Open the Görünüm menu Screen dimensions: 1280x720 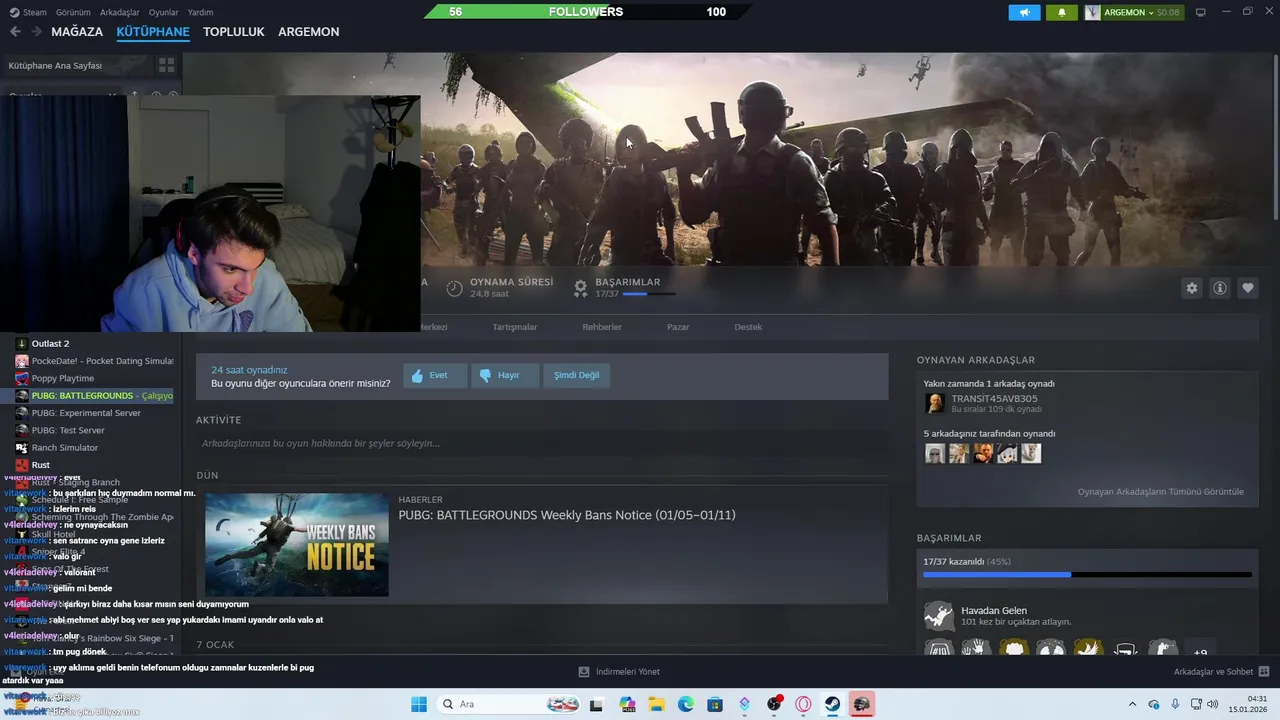pos(73,12)
